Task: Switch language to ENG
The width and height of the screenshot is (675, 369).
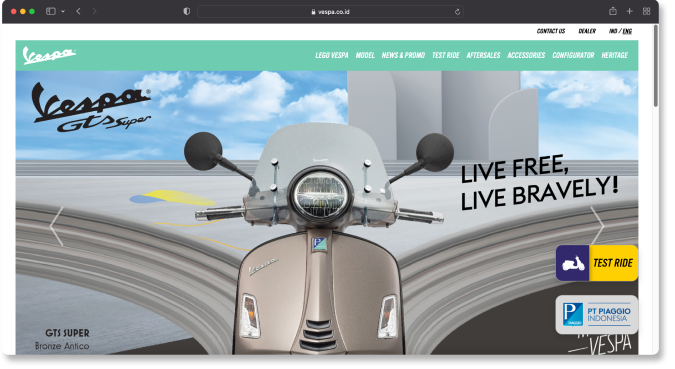Action: click(627, 31)
